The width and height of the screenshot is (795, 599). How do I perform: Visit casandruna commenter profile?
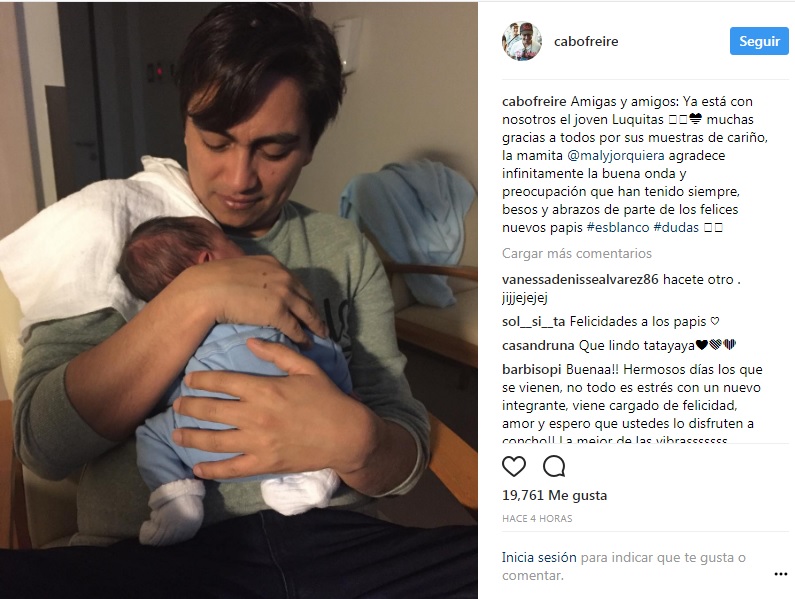point(538,346)
